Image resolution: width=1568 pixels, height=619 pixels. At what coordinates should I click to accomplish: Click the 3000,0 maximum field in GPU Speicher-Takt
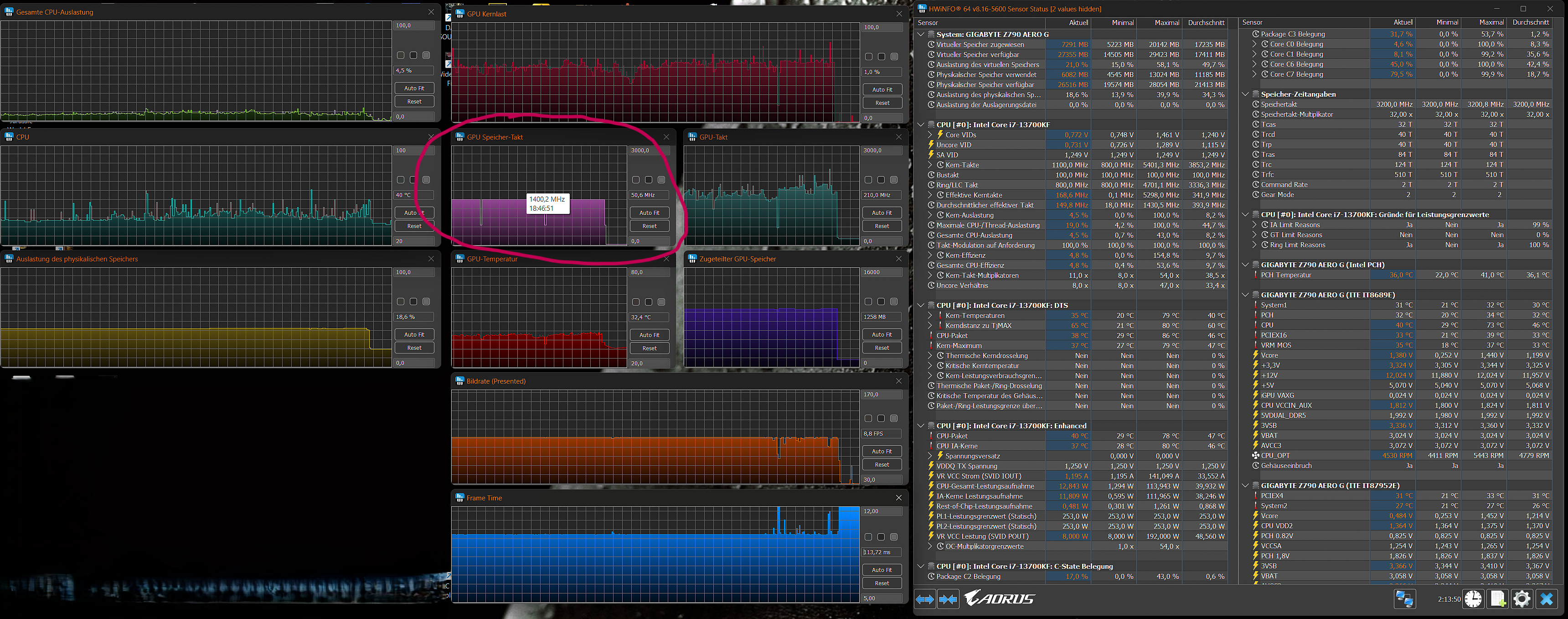(650, 151)
